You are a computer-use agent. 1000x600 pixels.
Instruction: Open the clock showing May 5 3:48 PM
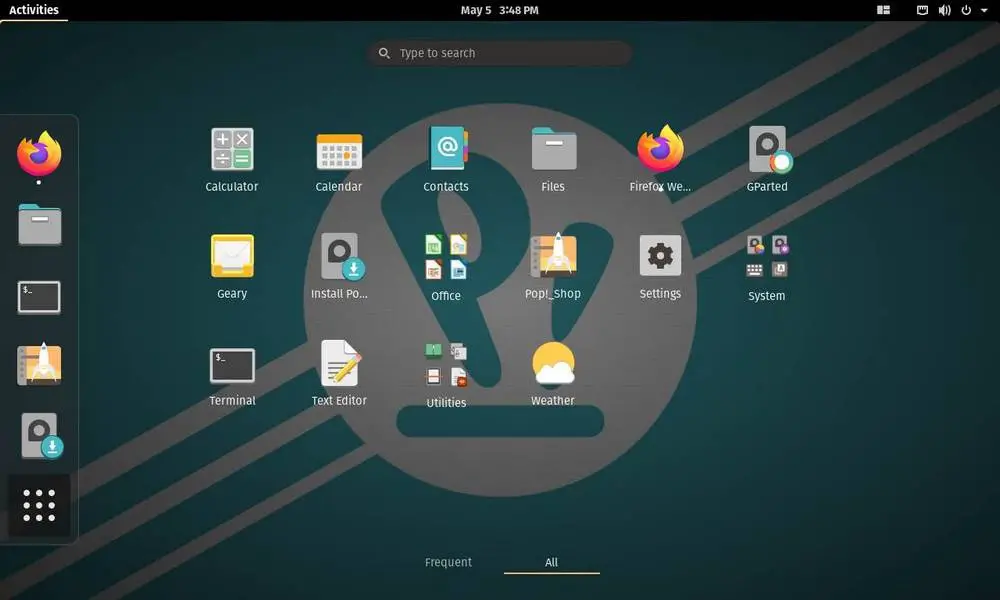499,10
